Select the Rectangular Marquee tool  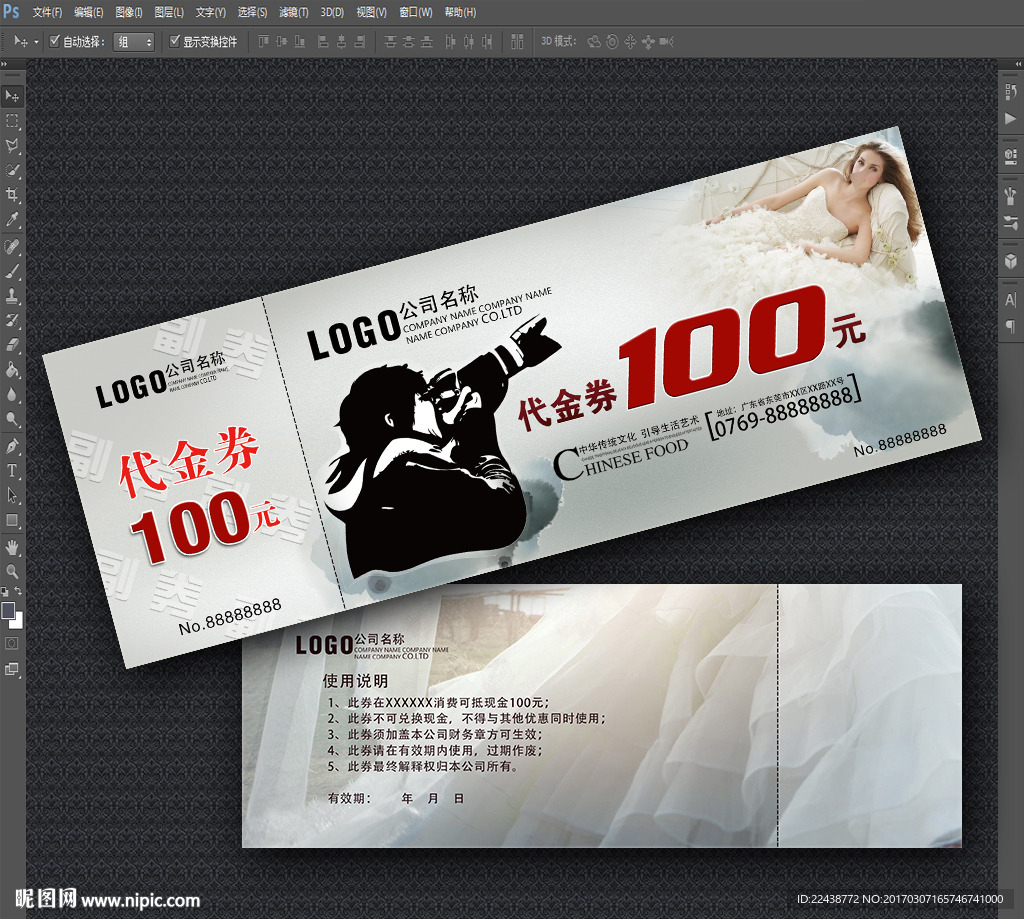12,121
